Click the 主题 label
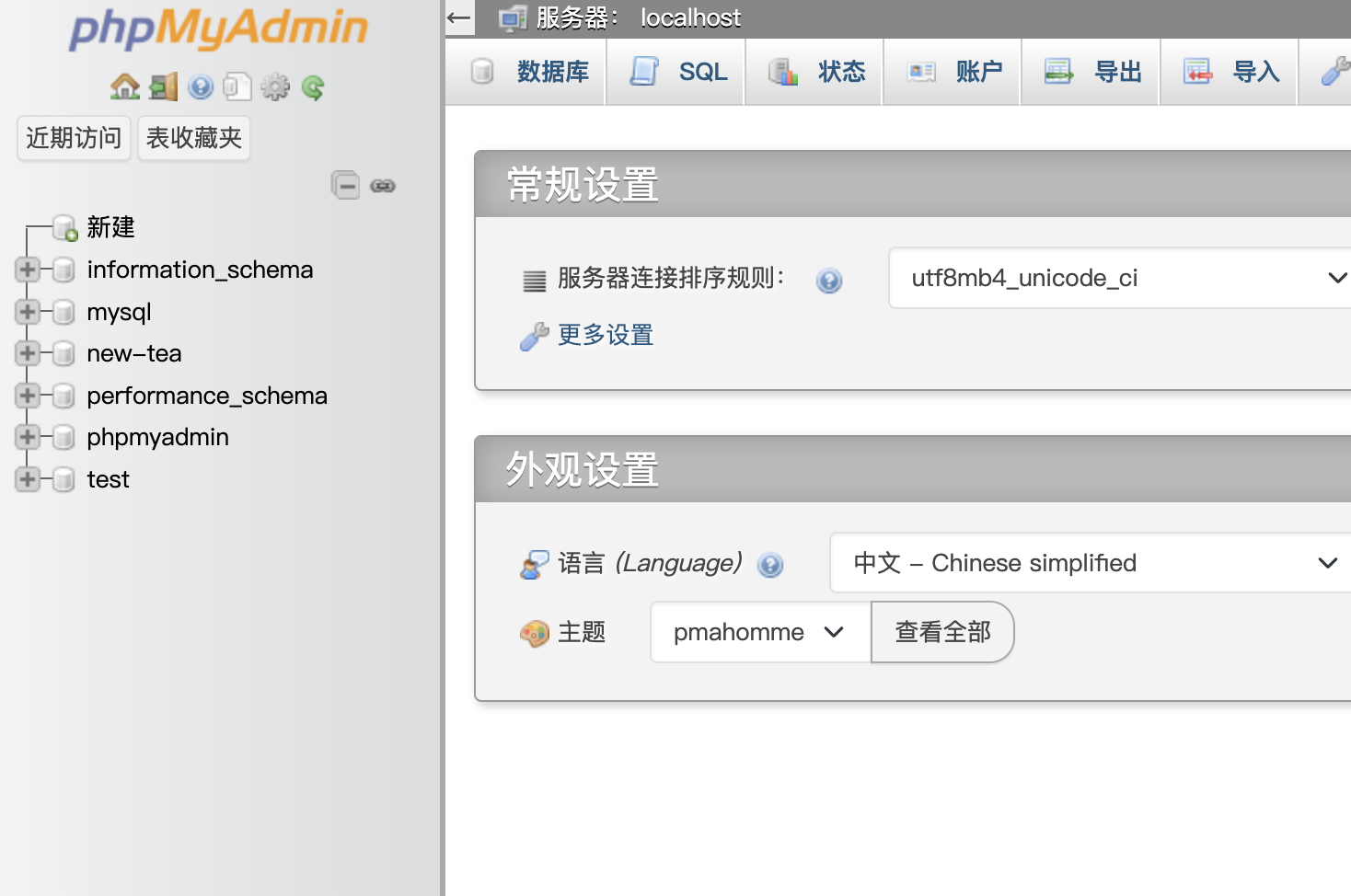The height and width of the screenshot is (896, 1351). [x=582, y=632]
